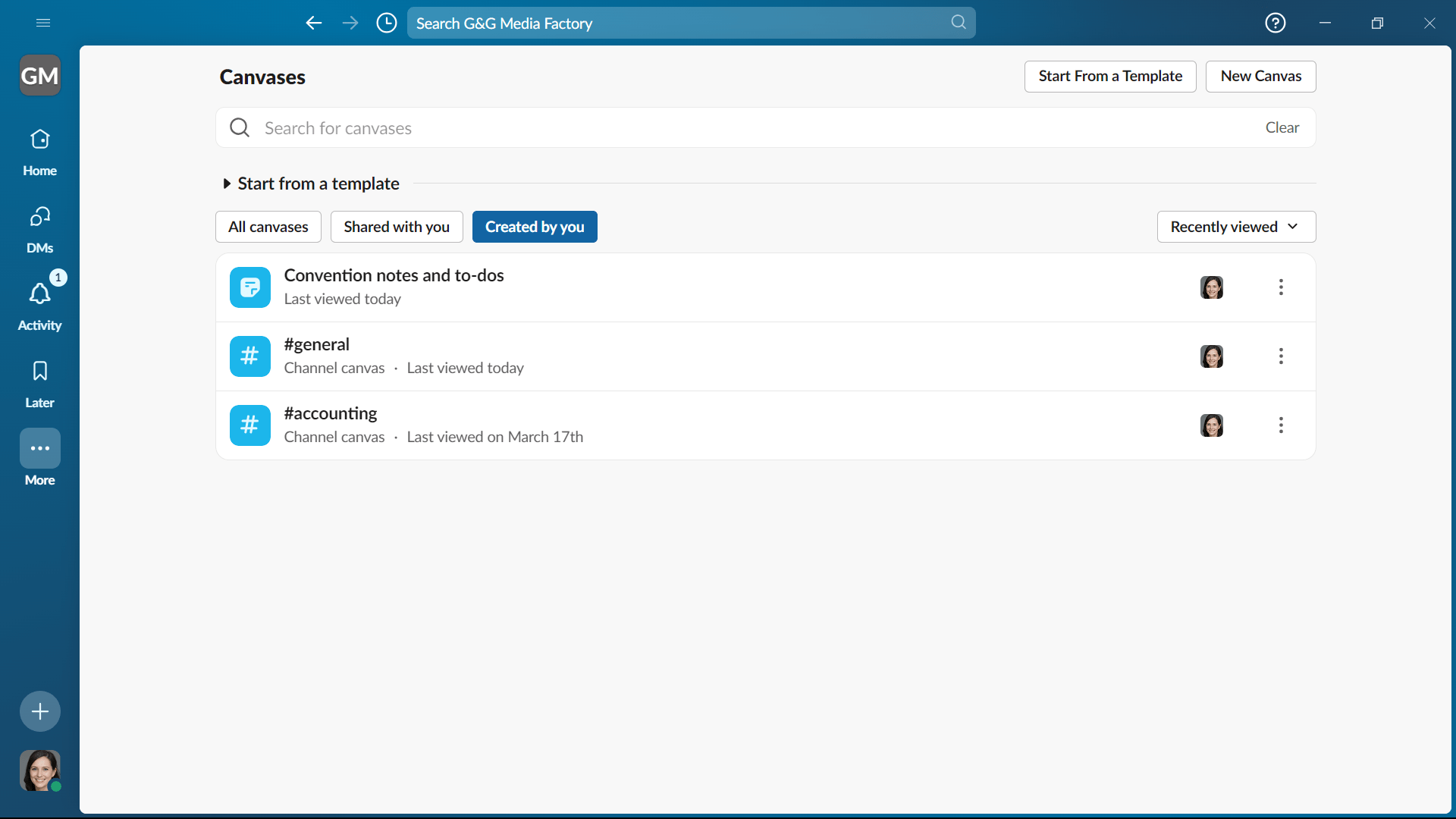Open the Later saved items section
1456x819 pixels.
(x=39, y=381)
